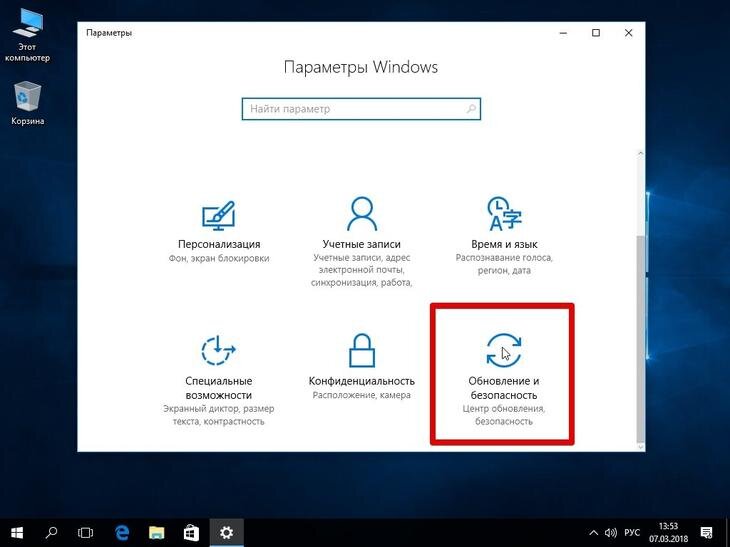Open the Windows Start button
The image size is (730, 547).
tap(17, 533)
